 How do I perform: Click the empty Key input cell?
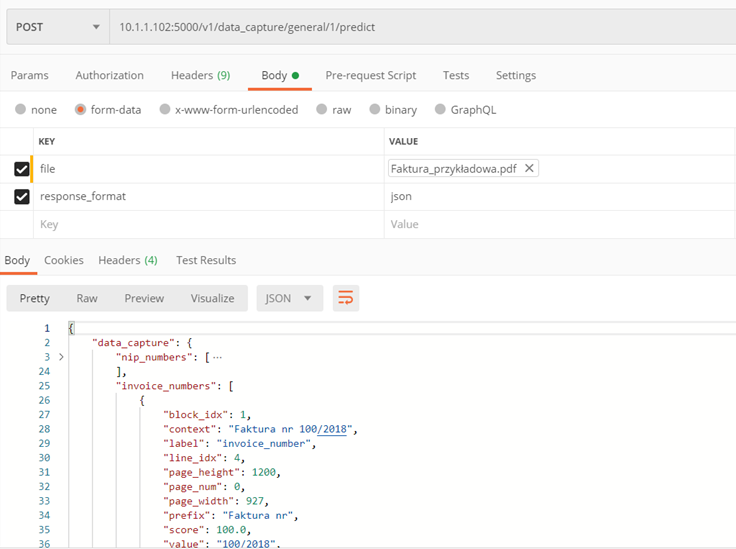208,224
